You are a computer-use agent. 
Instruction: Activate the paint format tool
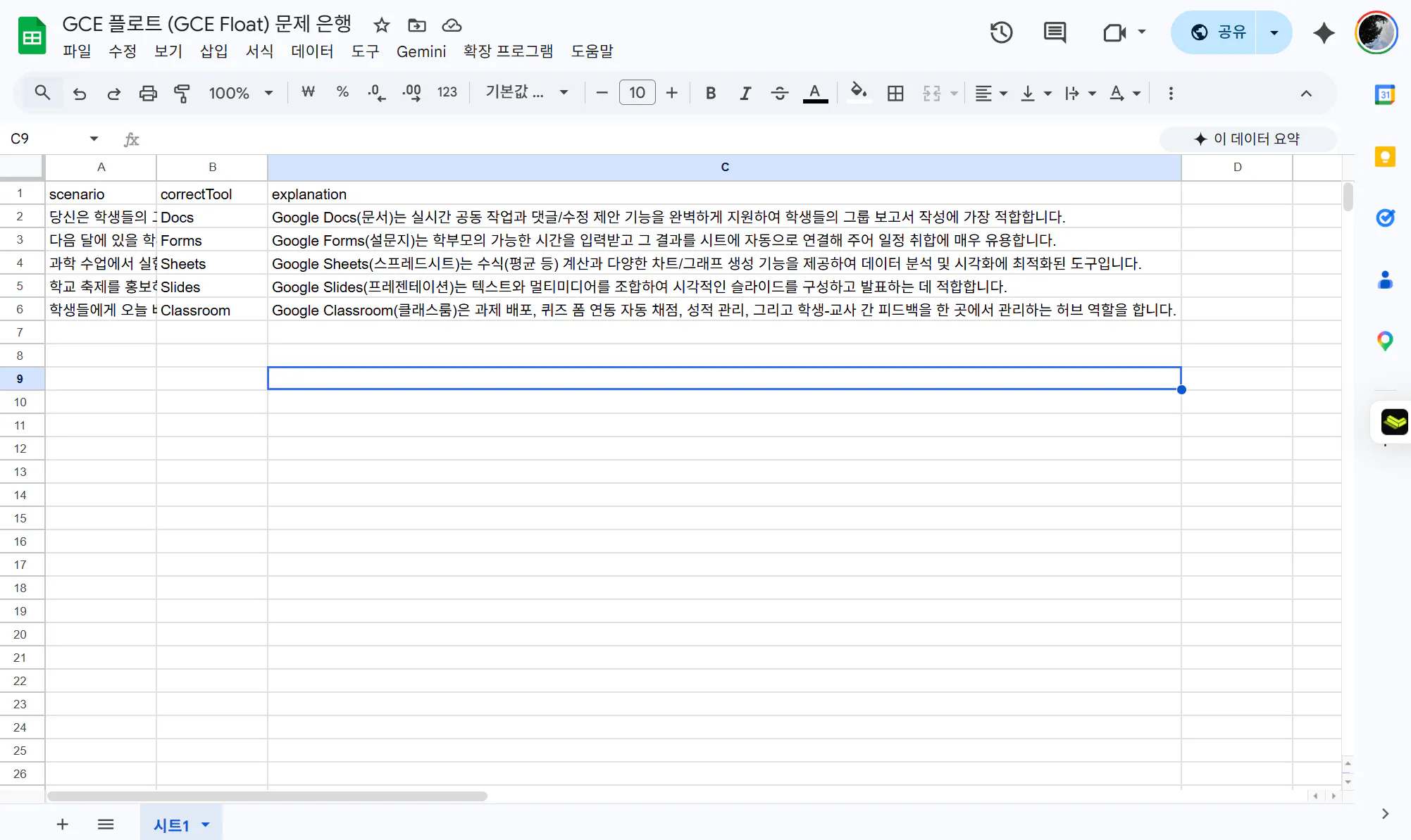[182, 93]
